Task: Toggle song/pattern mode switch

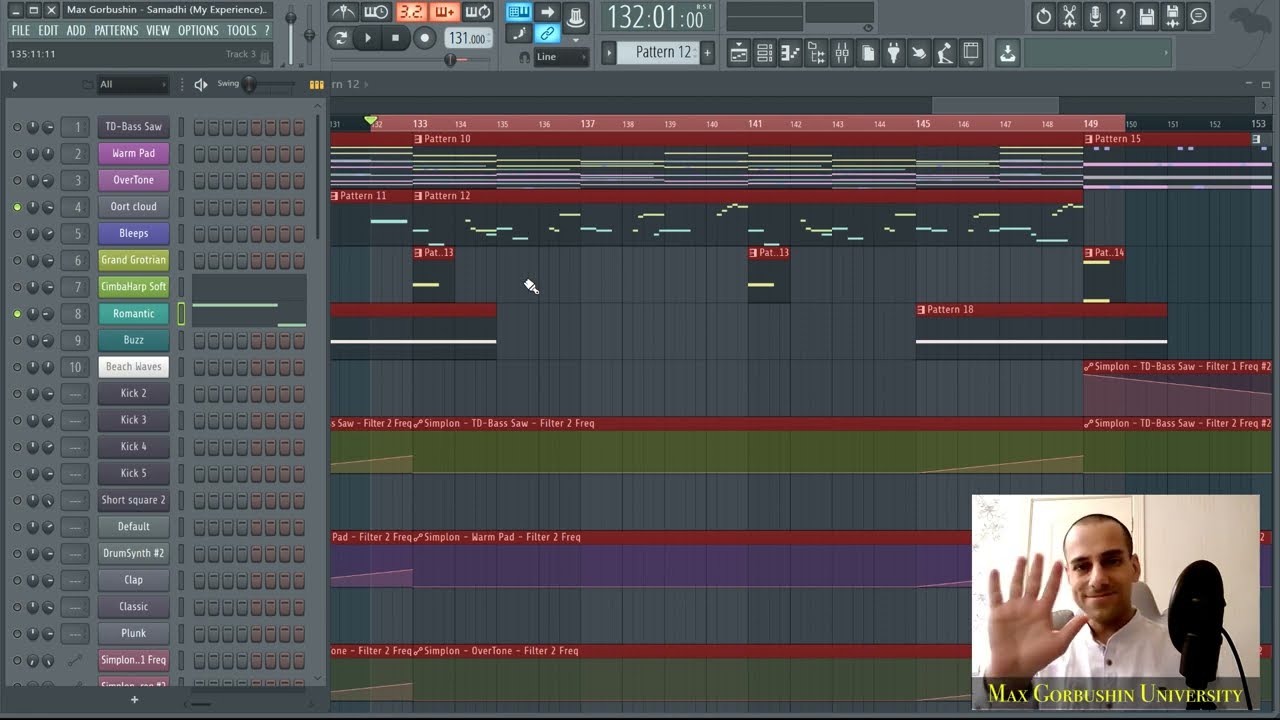Action: [340, 38]
